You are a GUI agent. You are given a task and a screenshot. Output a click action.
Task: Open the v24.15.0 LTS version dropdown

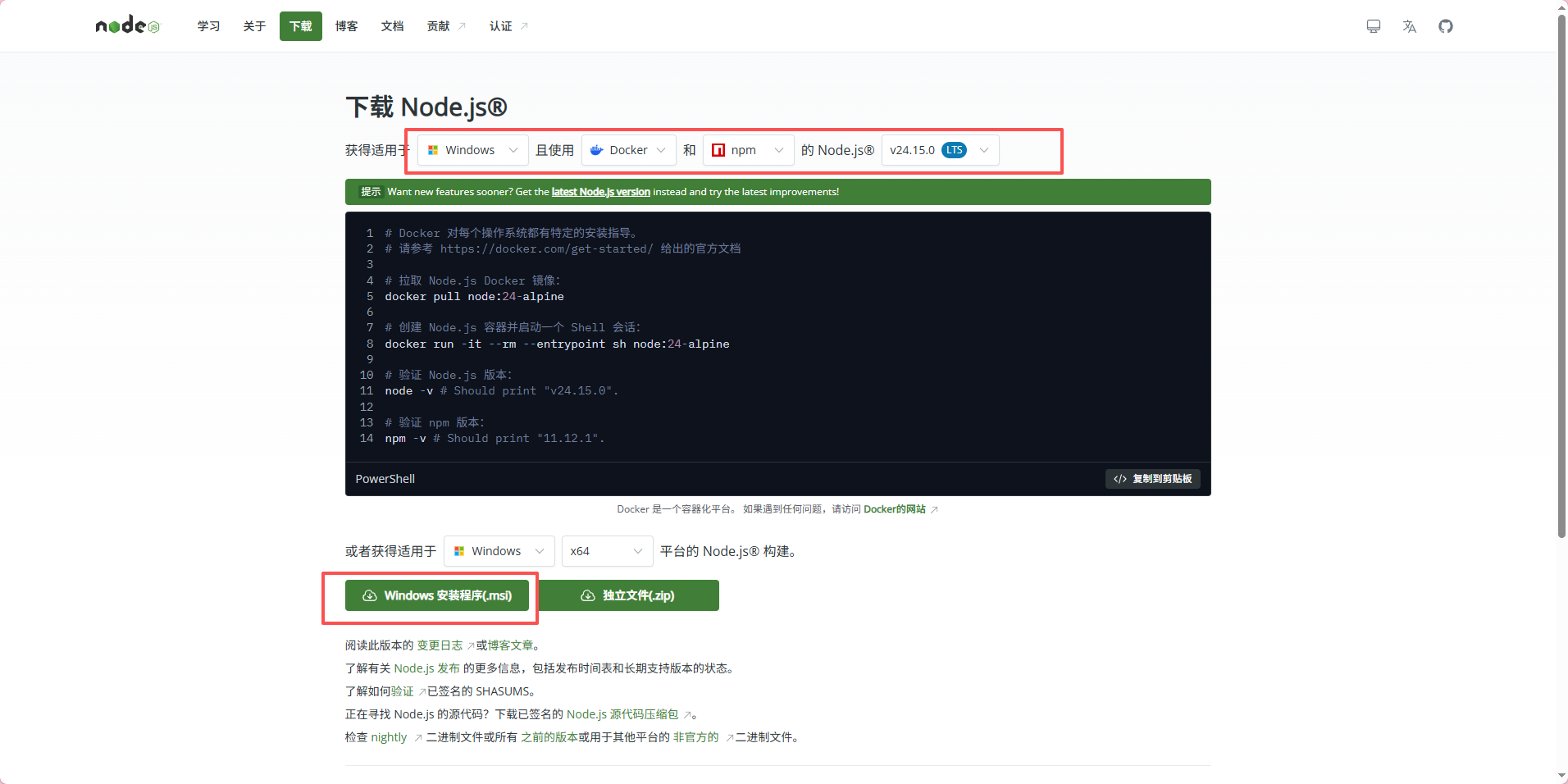pyautogui.click(x=940, y=150)
